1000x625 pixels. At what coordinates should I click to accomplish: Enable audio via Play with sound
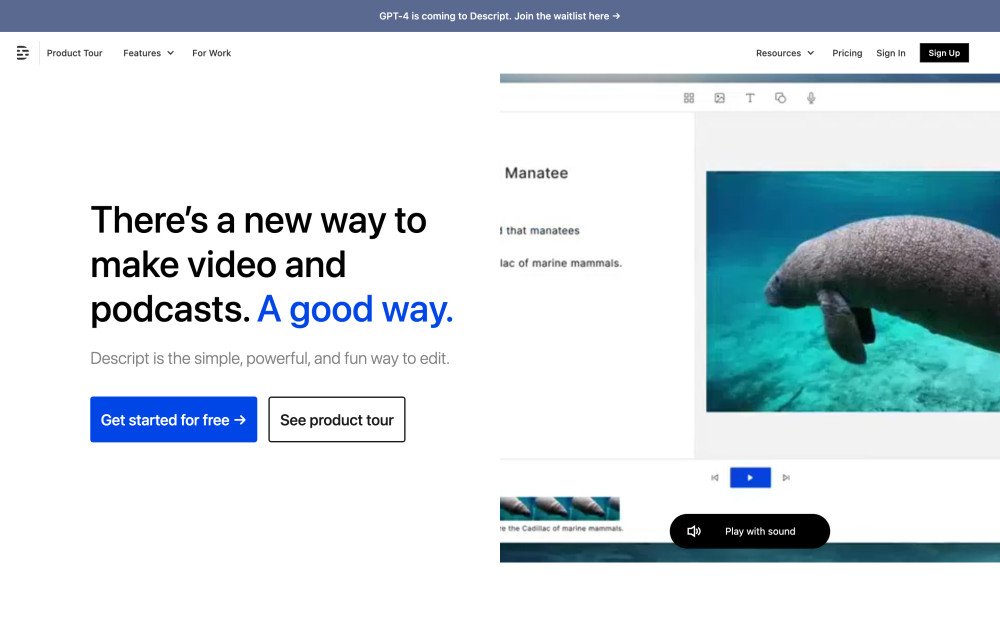(x=749, y=531)
